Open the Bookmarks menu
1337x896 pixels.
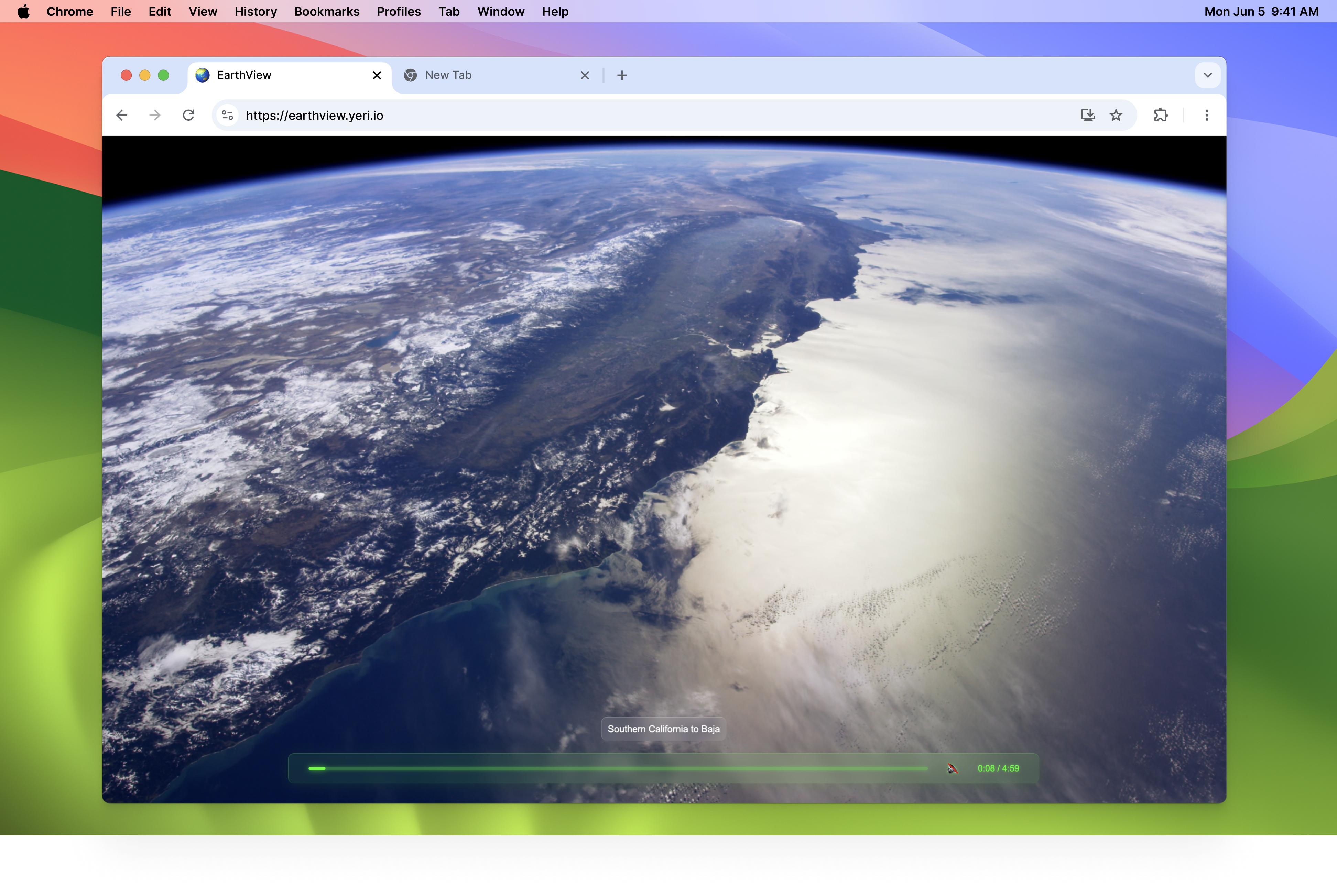(327, 11)
